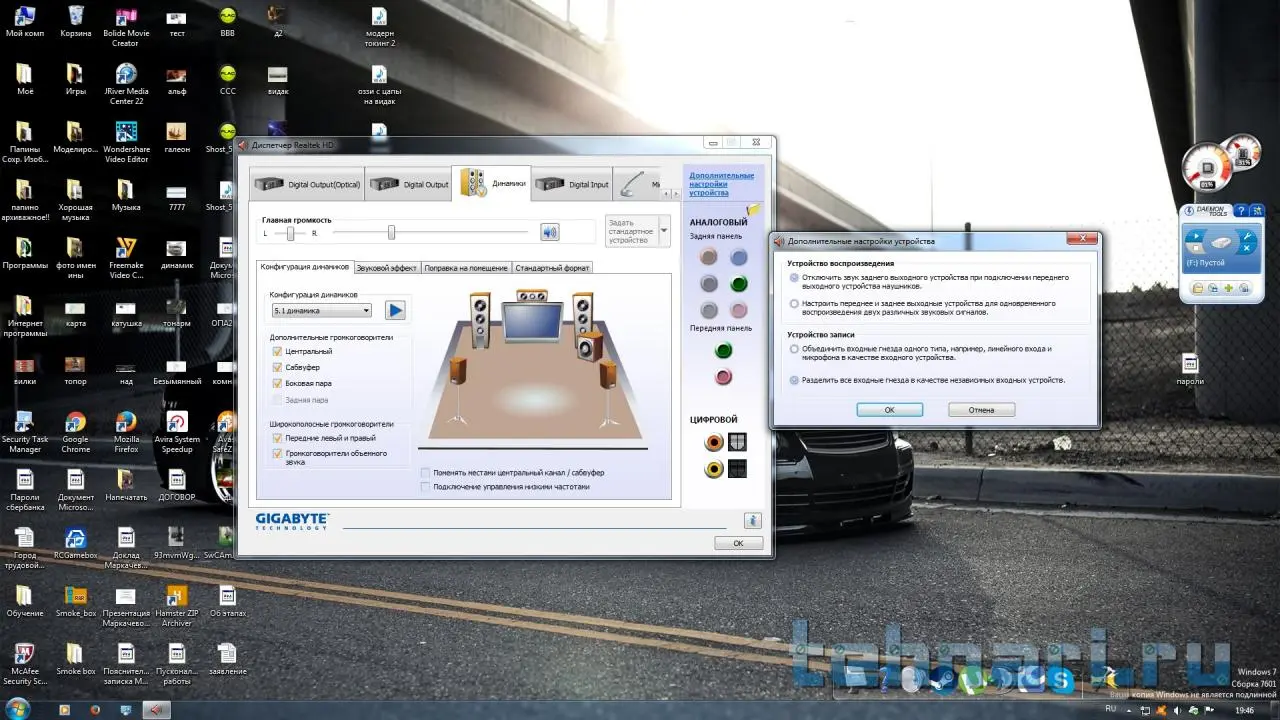Open the Realtek information icon
Viewport: 1280px width, 720px height.
(x=753, y=521)
